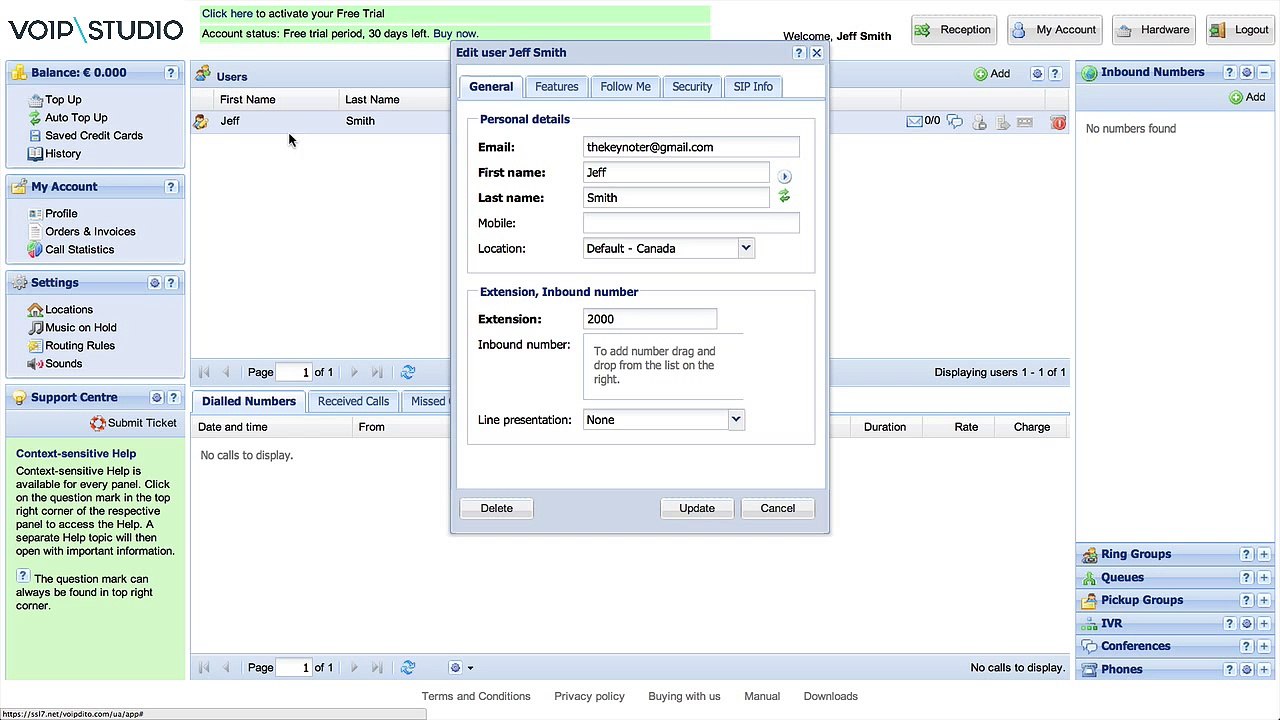
Task: Log out using Logout button
Action: [x=1240, y=30]
